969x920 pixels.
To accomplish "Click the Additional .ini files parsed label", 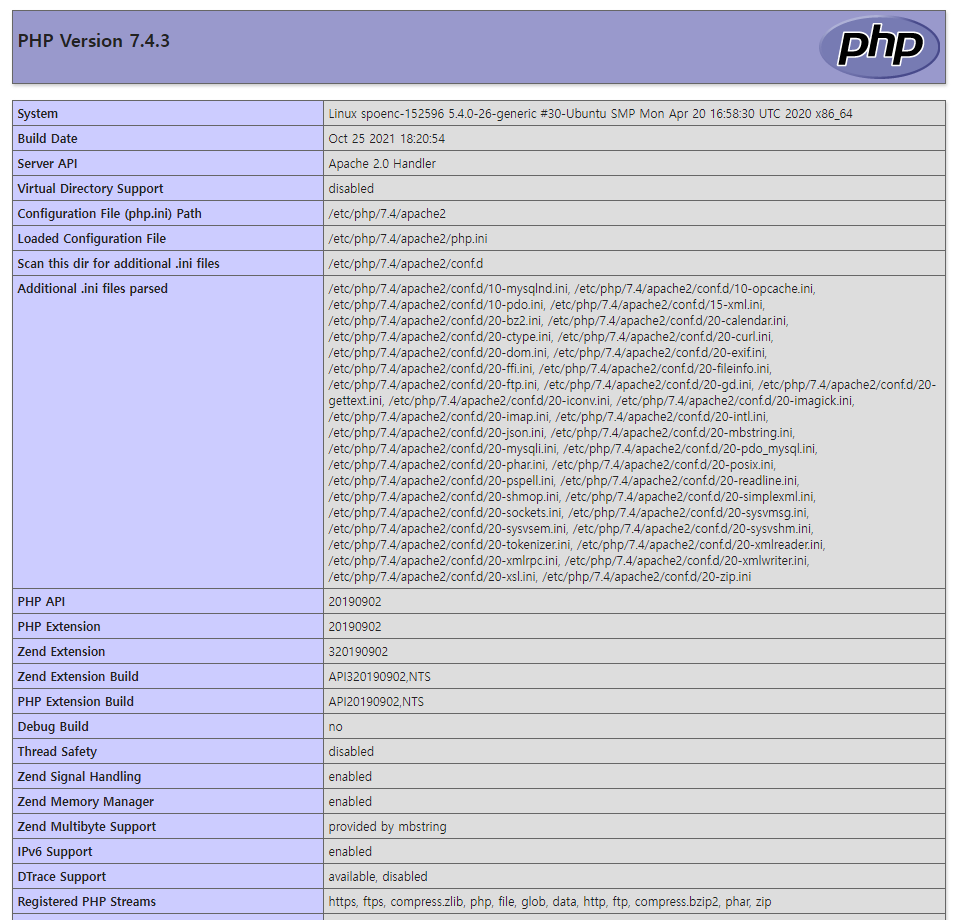I will pos(92,289).
